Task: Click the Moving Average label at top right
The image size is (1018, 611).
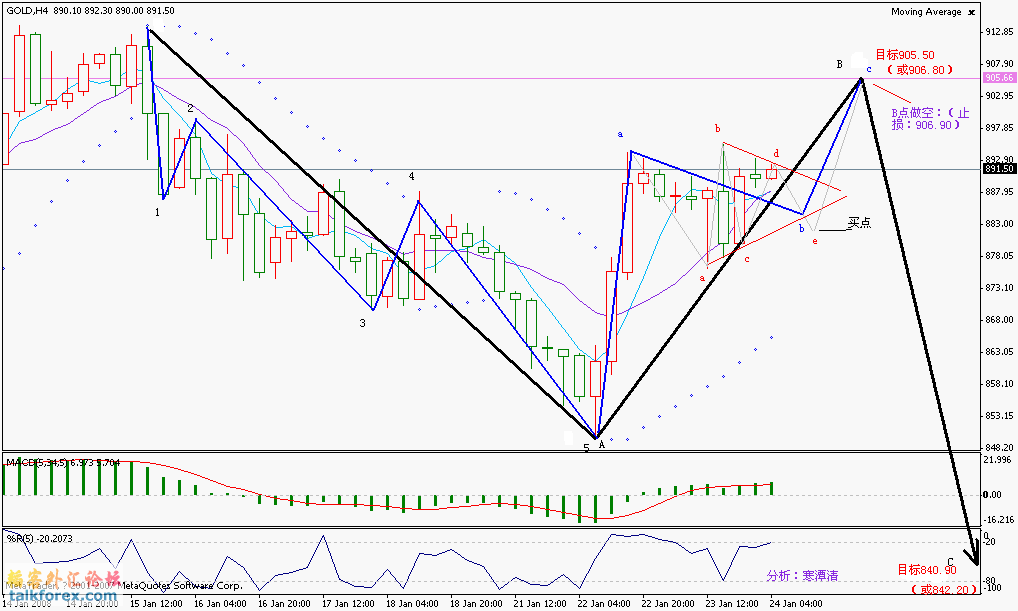Action: click(926, 12)
